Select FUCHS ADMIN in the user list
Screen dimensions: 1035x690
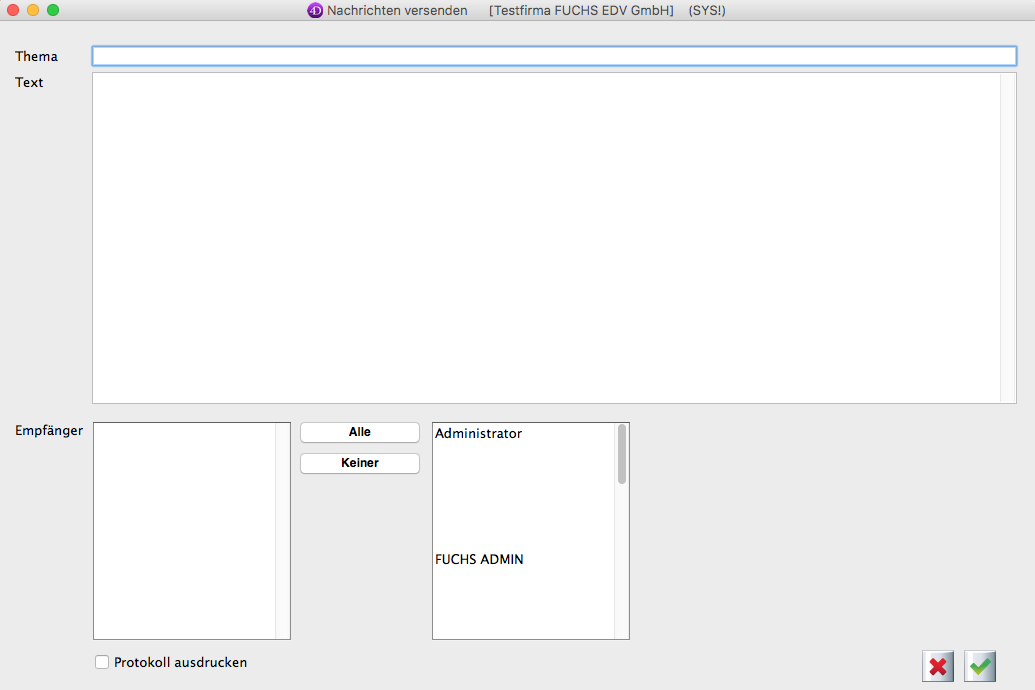coord(479,560)
